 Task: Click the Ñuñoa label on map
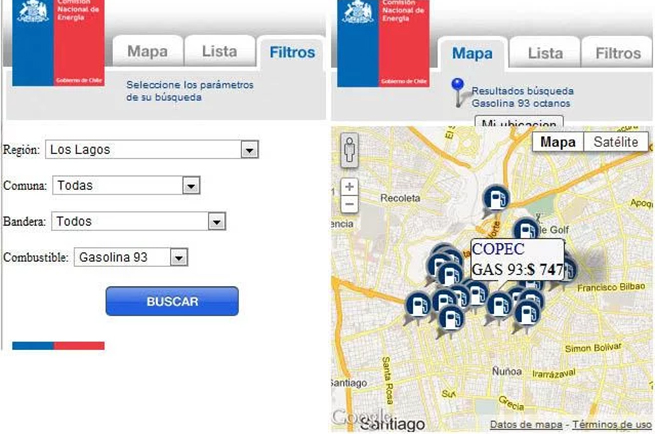[507, 371]
